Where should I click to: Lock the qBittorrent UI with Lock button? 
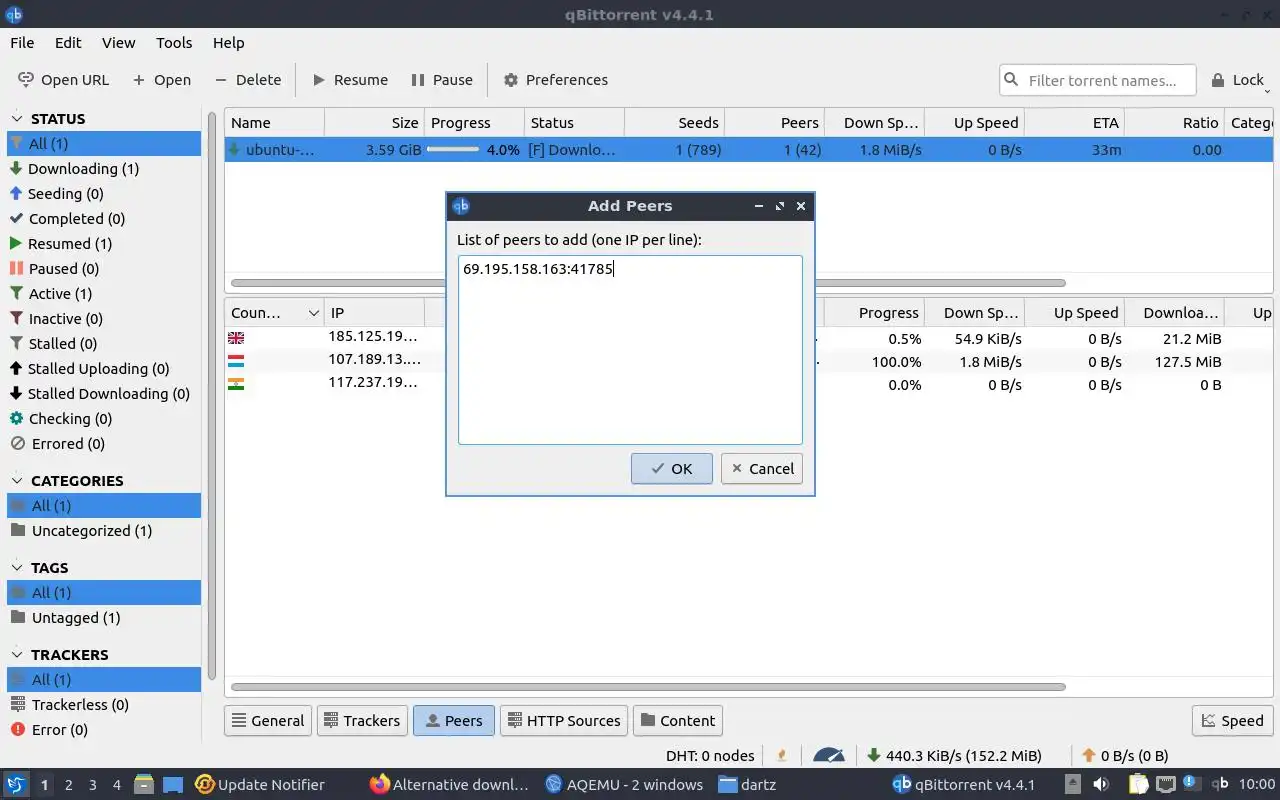point(1238,80)
